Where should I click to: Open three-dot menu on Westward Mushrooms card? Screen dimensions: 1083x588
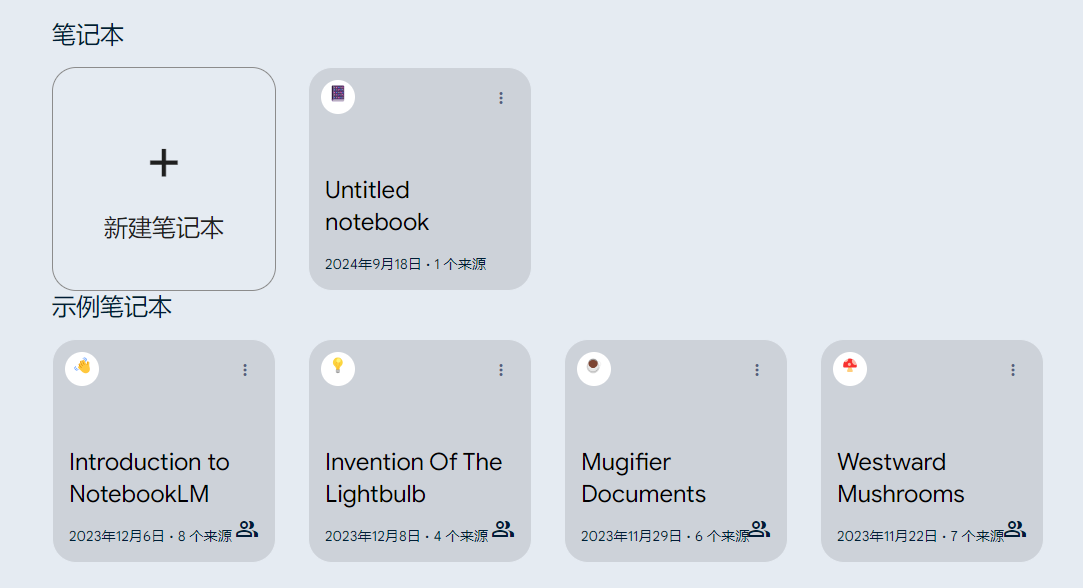[x=1013, y=370]
